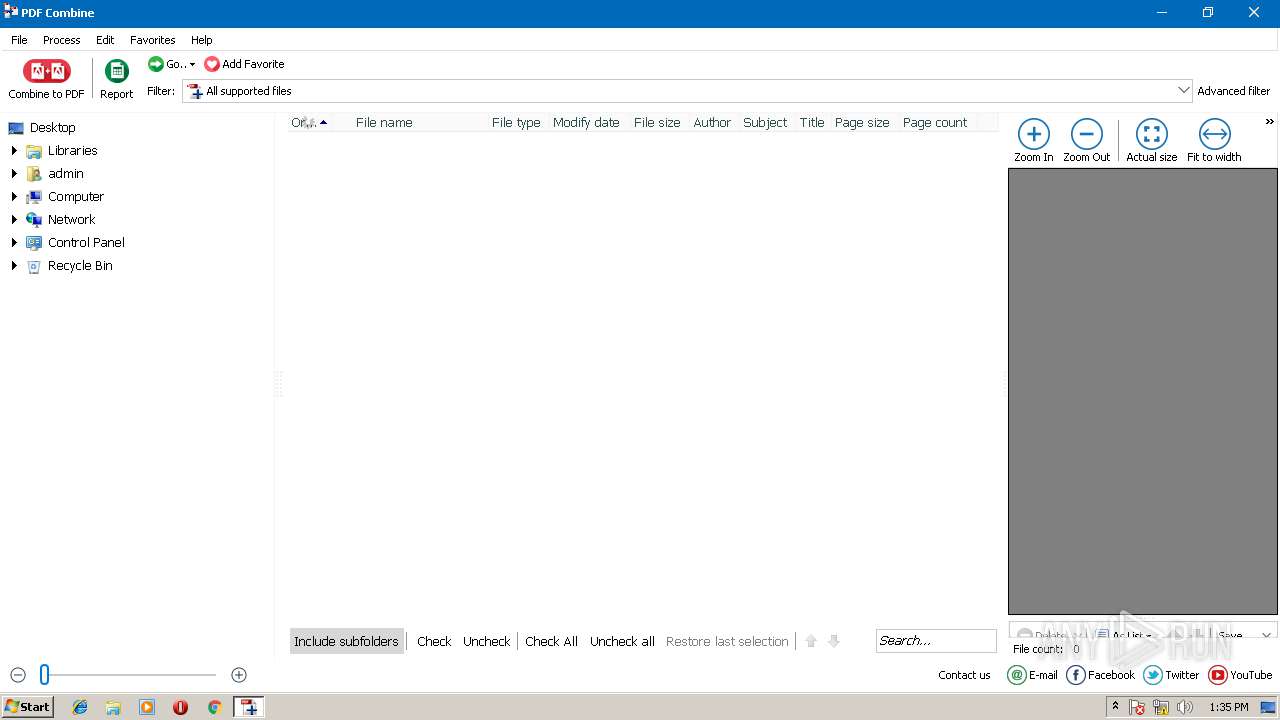Sort by File type column header

tap(516, 122)
